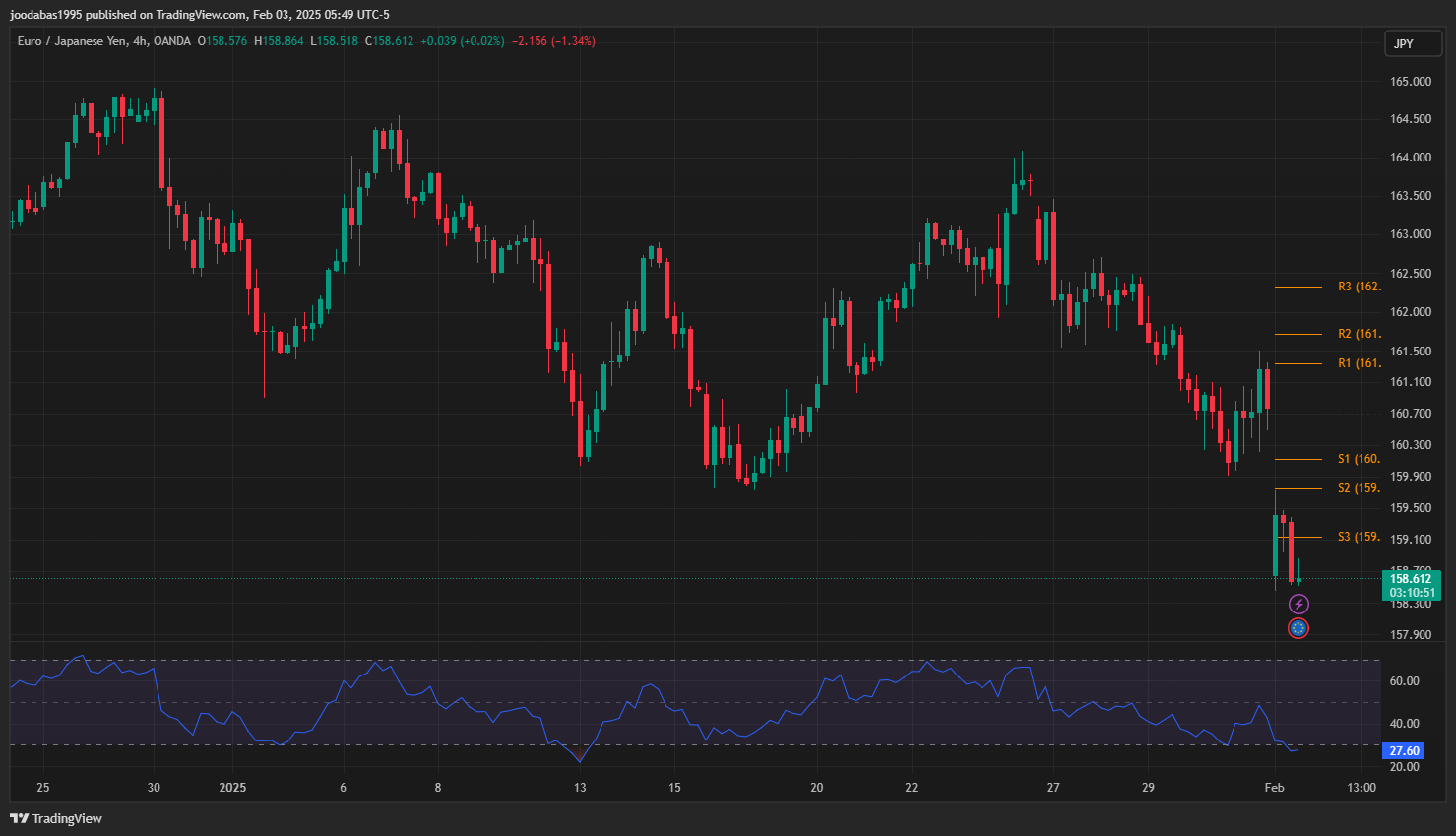Click the 60.00 RSI scale label

pos(1404,681)
